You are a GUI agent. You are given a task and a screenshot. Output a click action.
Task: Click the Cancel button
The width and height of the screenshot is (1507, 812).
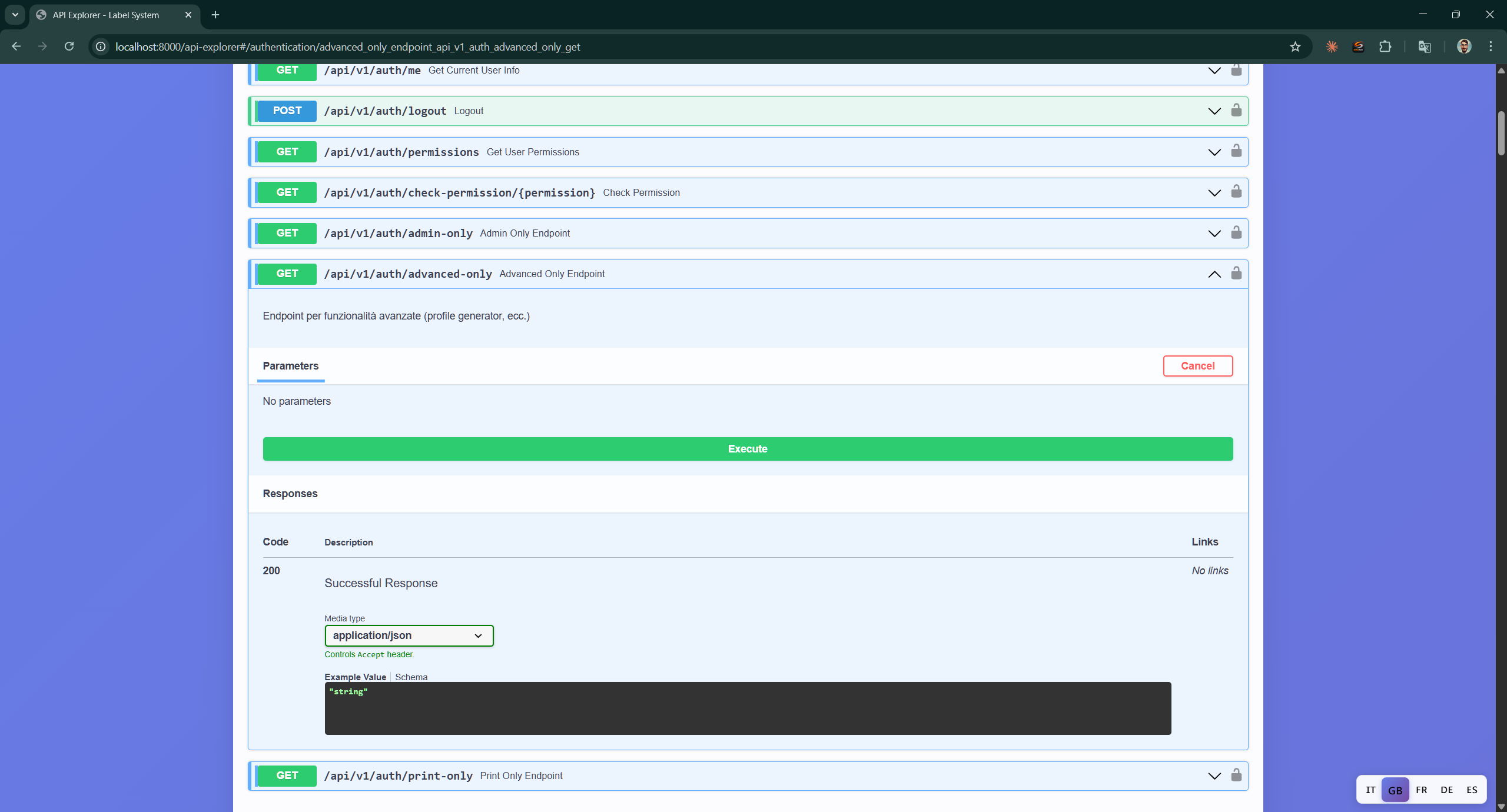1197,366
